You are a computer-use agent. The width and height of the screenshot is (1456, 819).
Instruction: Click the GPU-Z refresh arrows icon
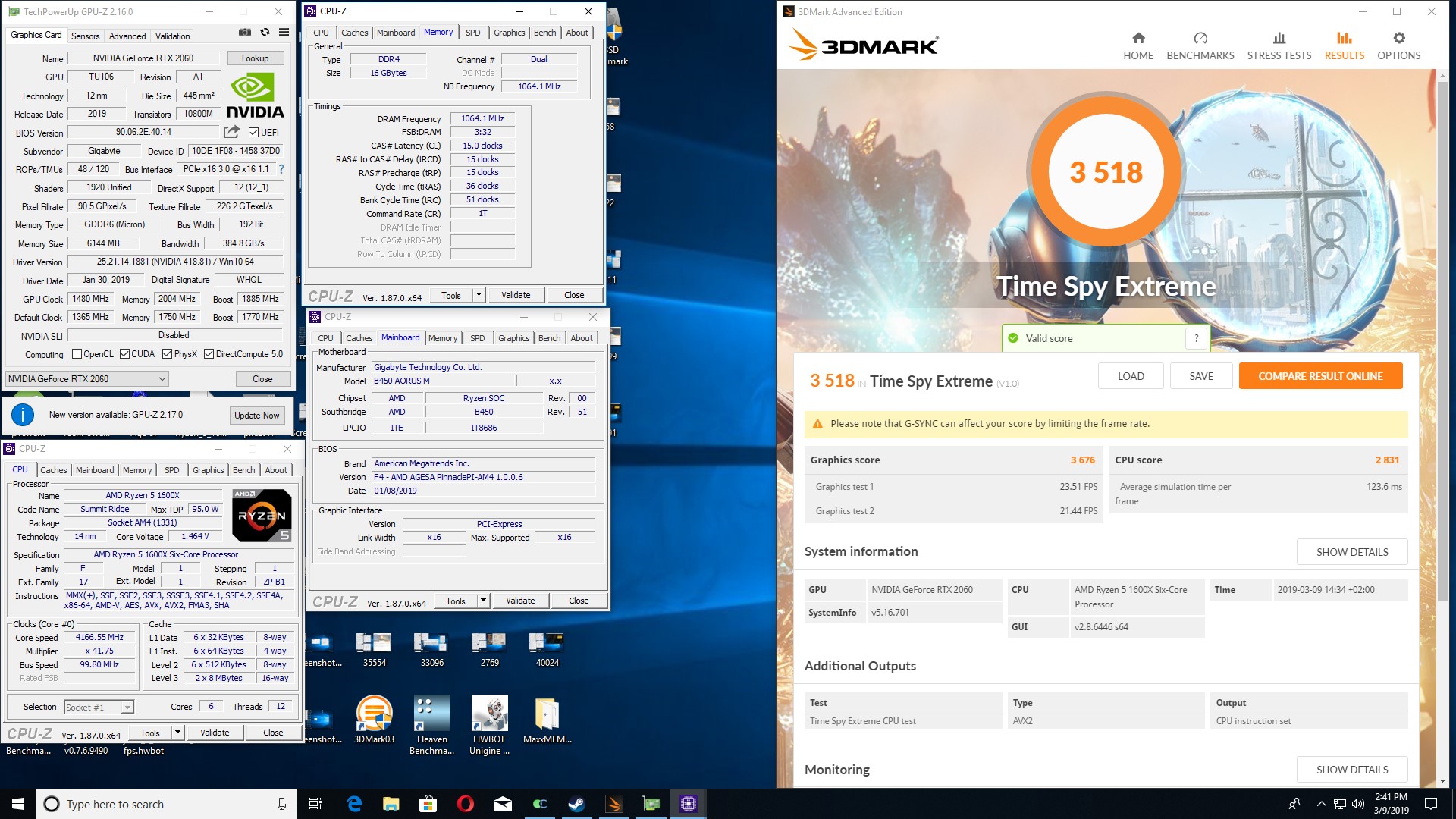(265, 33)
